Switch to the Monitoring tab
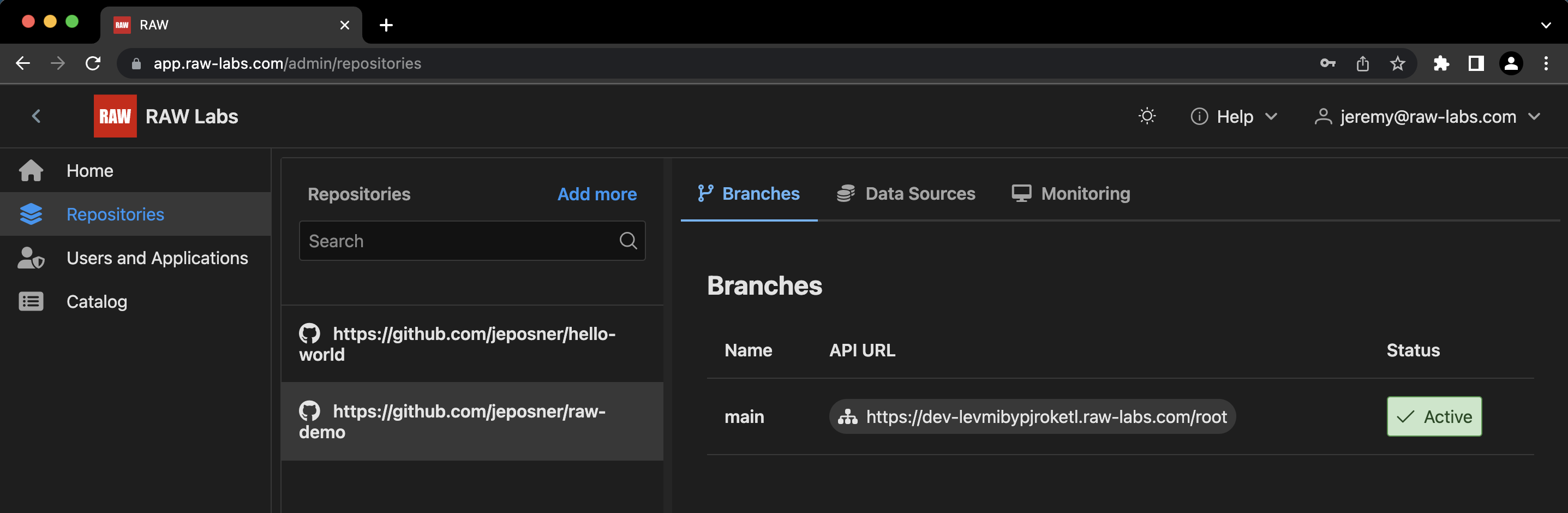The height and width of the screenshot is (513, 1568). click(x=1070, y=194)
